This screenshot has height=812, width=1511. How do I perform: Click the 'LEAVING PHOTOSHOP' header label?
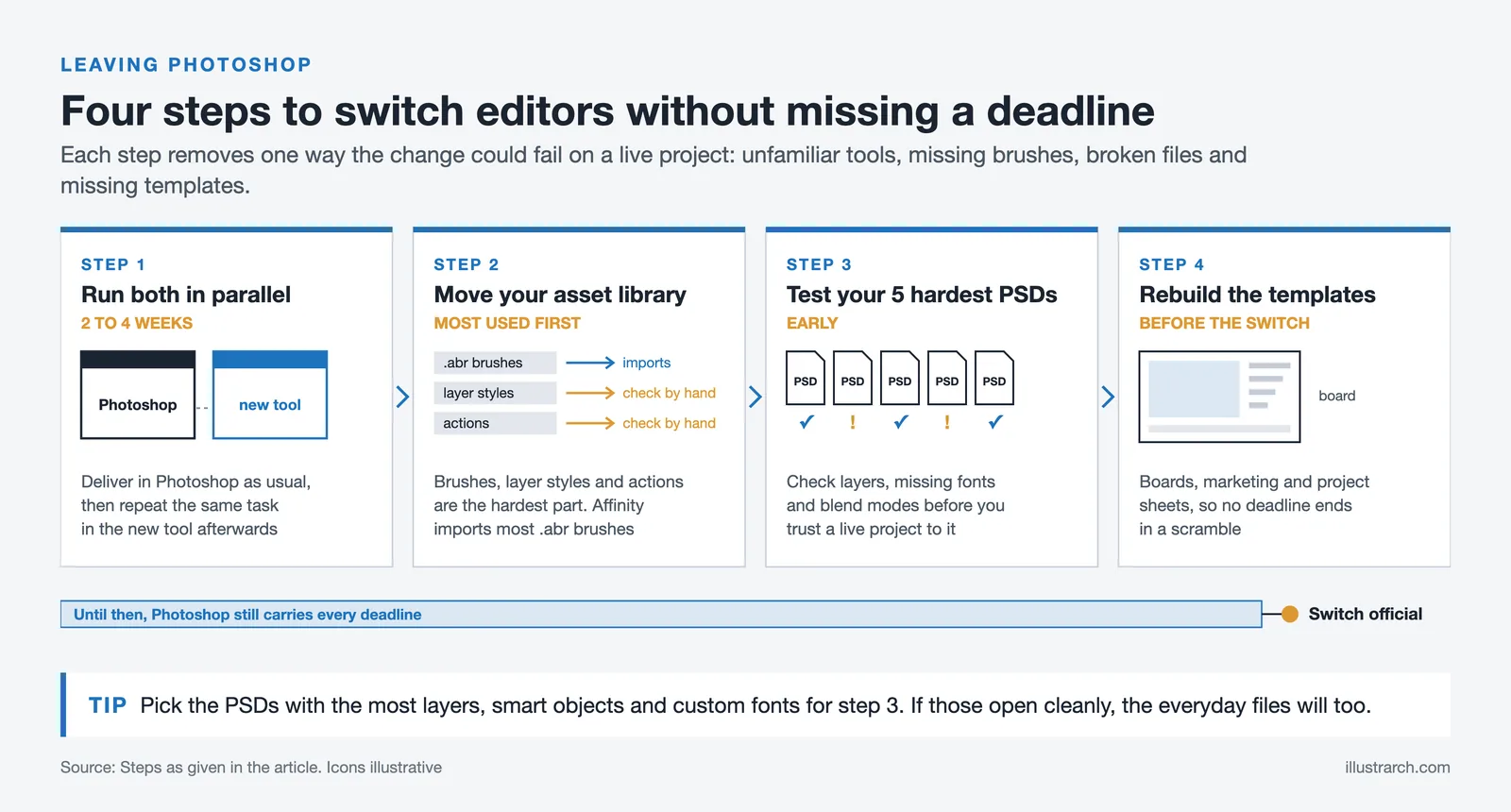pyautogui.click(x=186, y=64)
